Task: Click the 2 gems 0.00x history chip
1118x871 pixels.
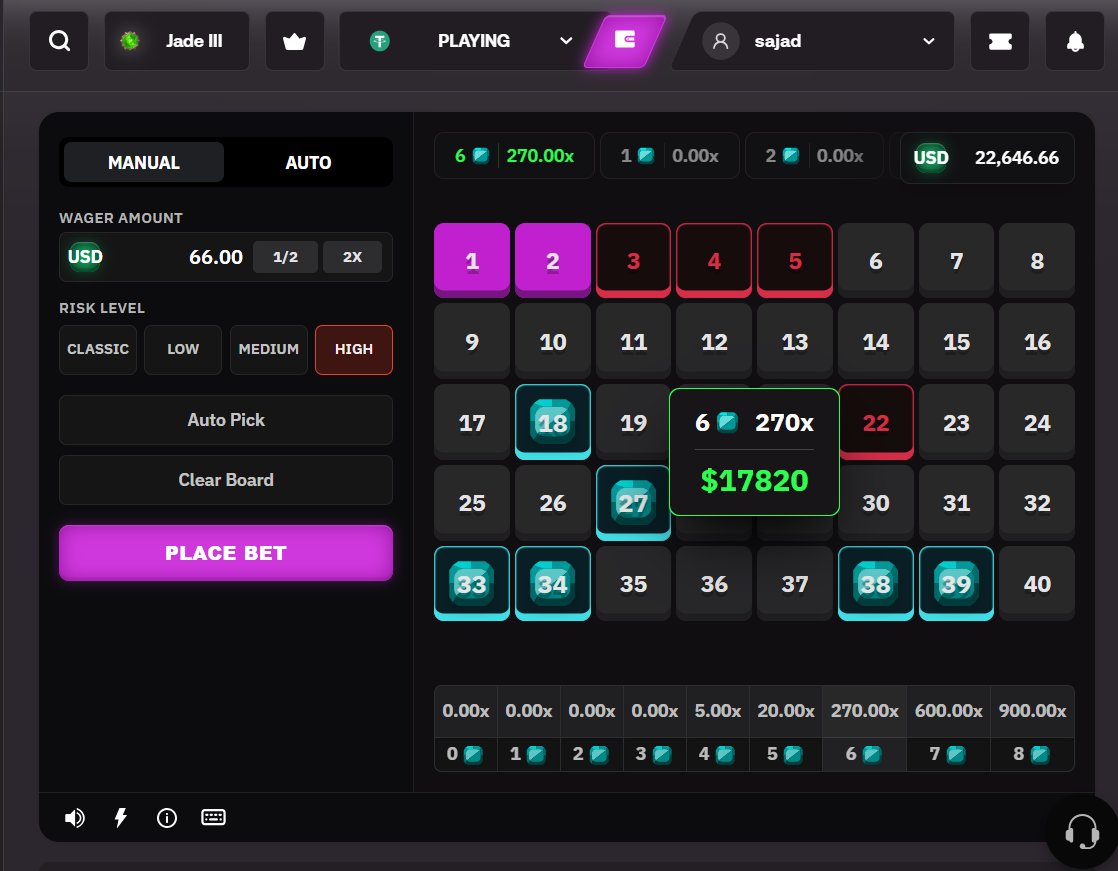Action: click(814, 155)
